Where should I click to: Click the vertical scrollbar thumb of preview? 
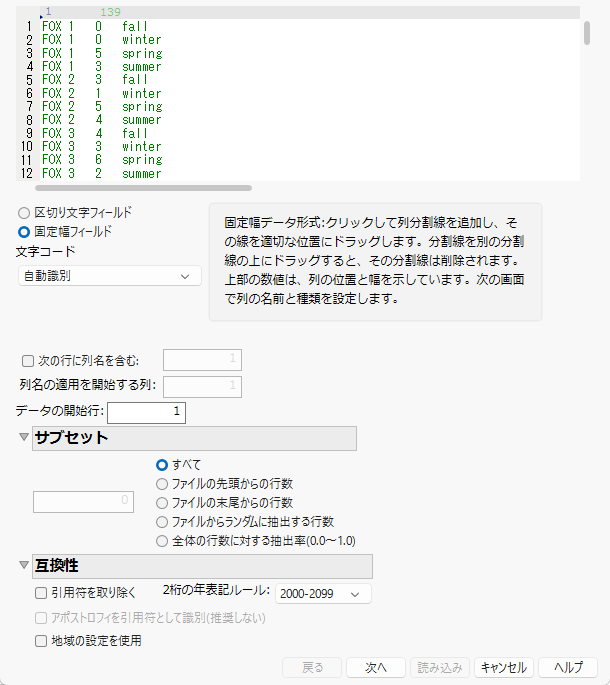click(587, 33)
